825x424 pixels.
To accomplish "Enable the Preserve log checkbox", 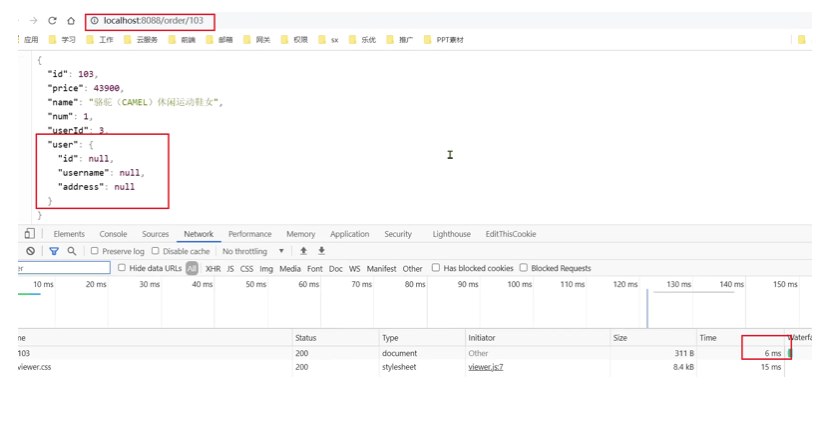I will (x=95, y=251).
